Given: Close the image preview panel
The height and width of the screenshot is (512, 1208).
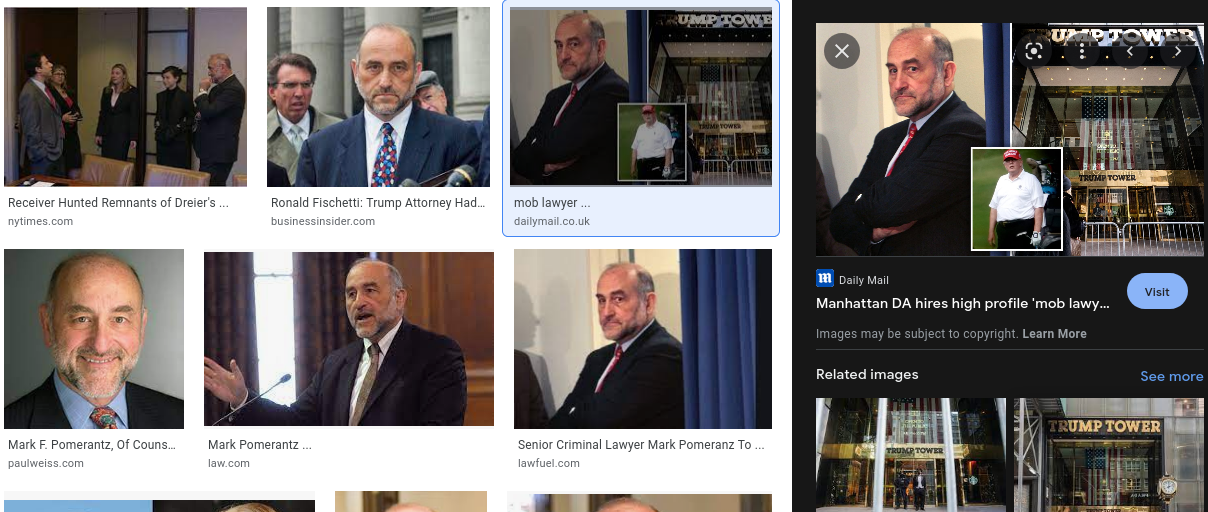Looking at the screenshot, I should click(841, 51).
